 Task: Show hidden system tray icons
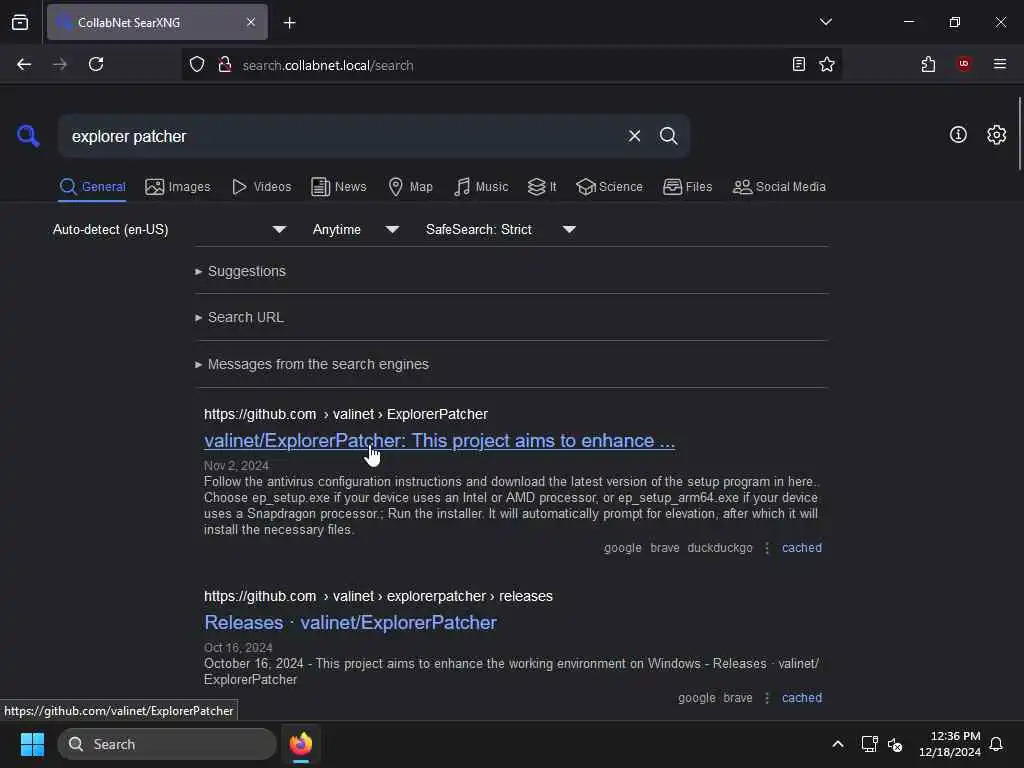838,744
